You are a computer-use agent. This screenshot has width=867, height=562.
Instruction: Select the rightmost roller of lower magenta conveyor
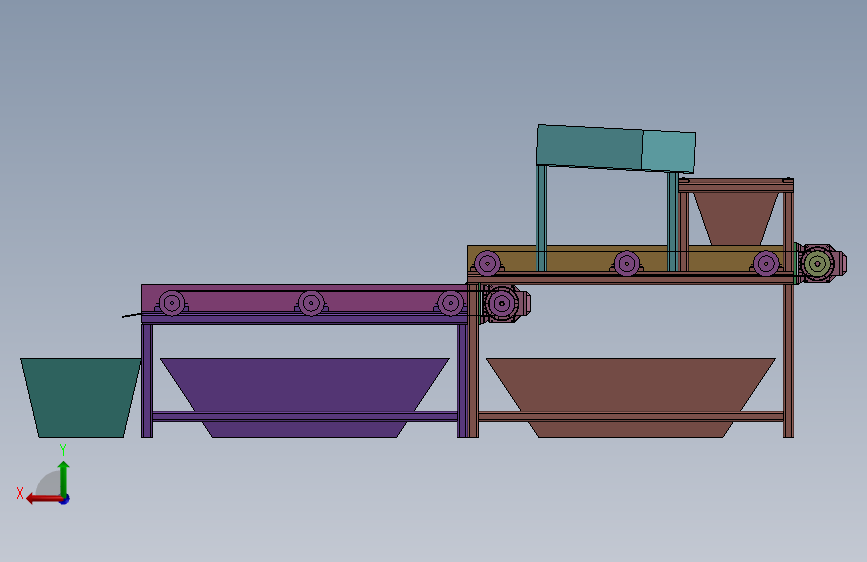[x=451, y=303]
